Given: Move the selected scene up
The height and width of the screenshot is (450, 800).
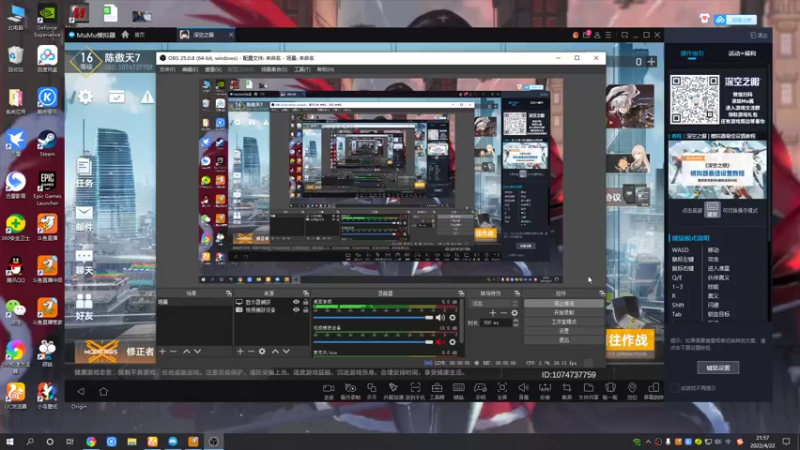Looking at the screenshot, I should point(186,352).
